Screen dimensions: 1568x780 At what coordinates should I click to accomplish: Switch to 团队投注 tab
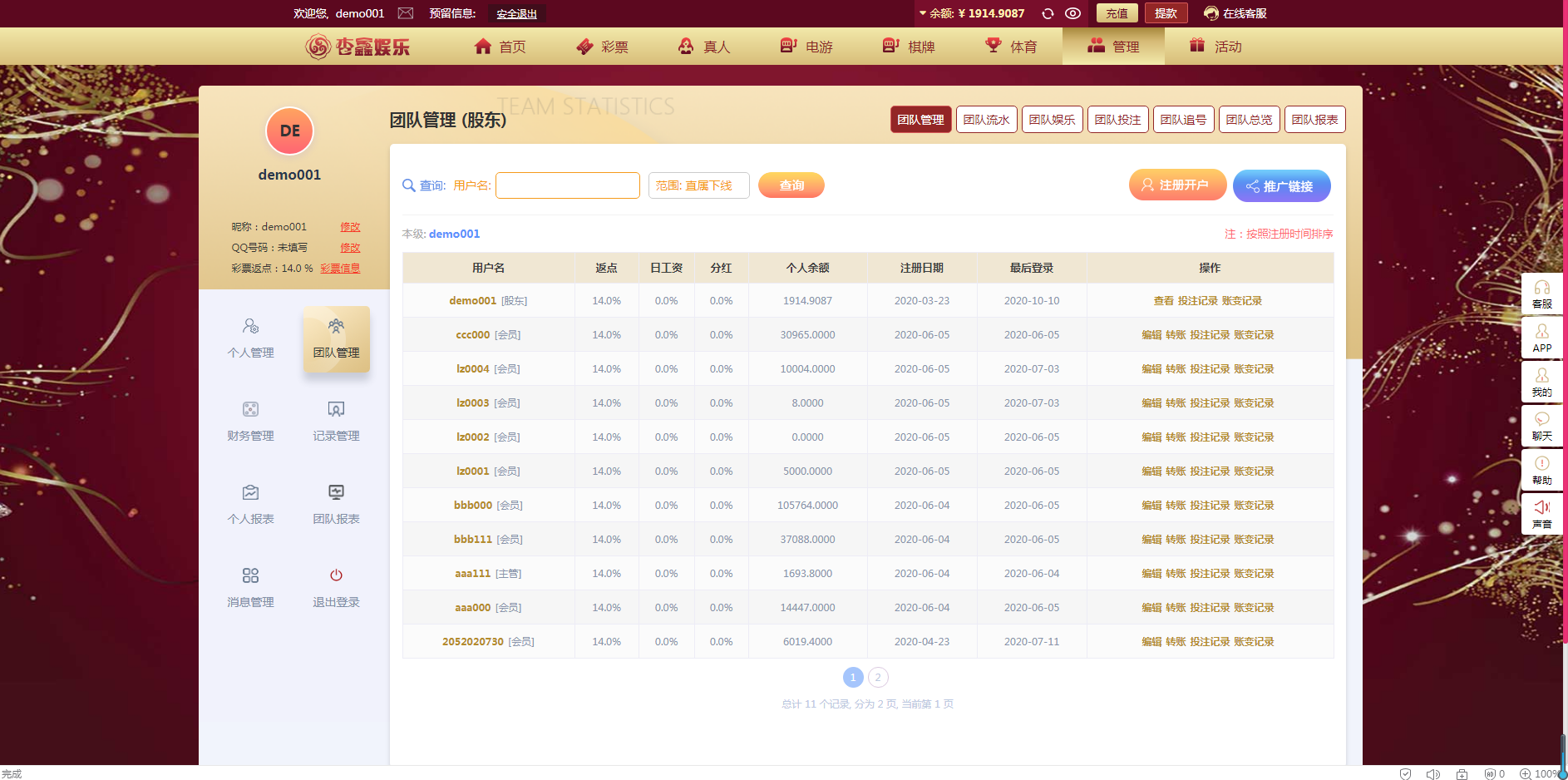coord(1117,120)
